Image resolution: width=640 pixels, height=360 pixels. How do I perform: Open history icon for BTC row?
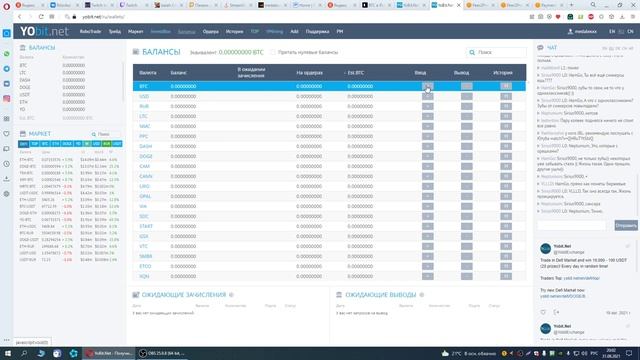506,86
